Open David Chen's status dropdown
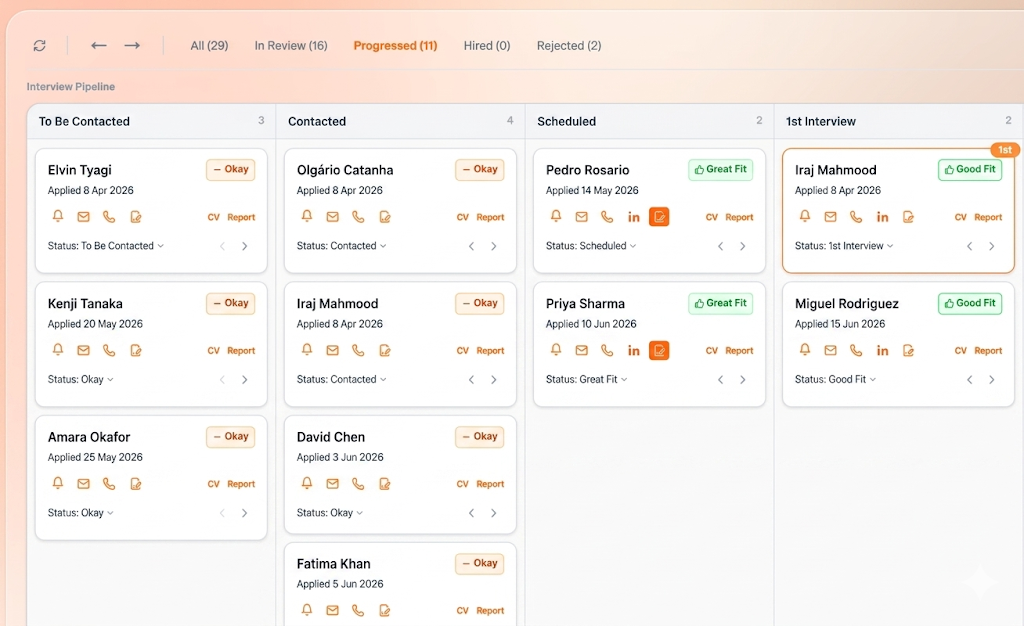The width and height of the screenshot is (1024, 626). 330,513
